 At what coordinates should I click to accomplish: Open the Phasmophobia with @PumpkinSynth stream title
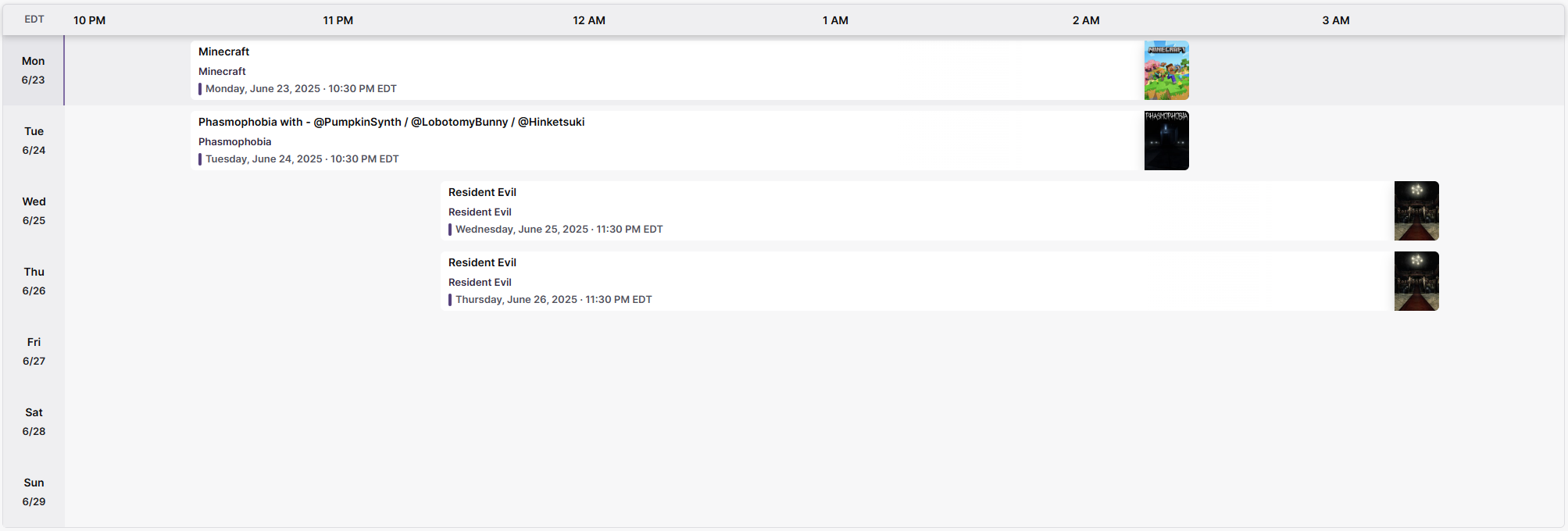coord(391,122)
